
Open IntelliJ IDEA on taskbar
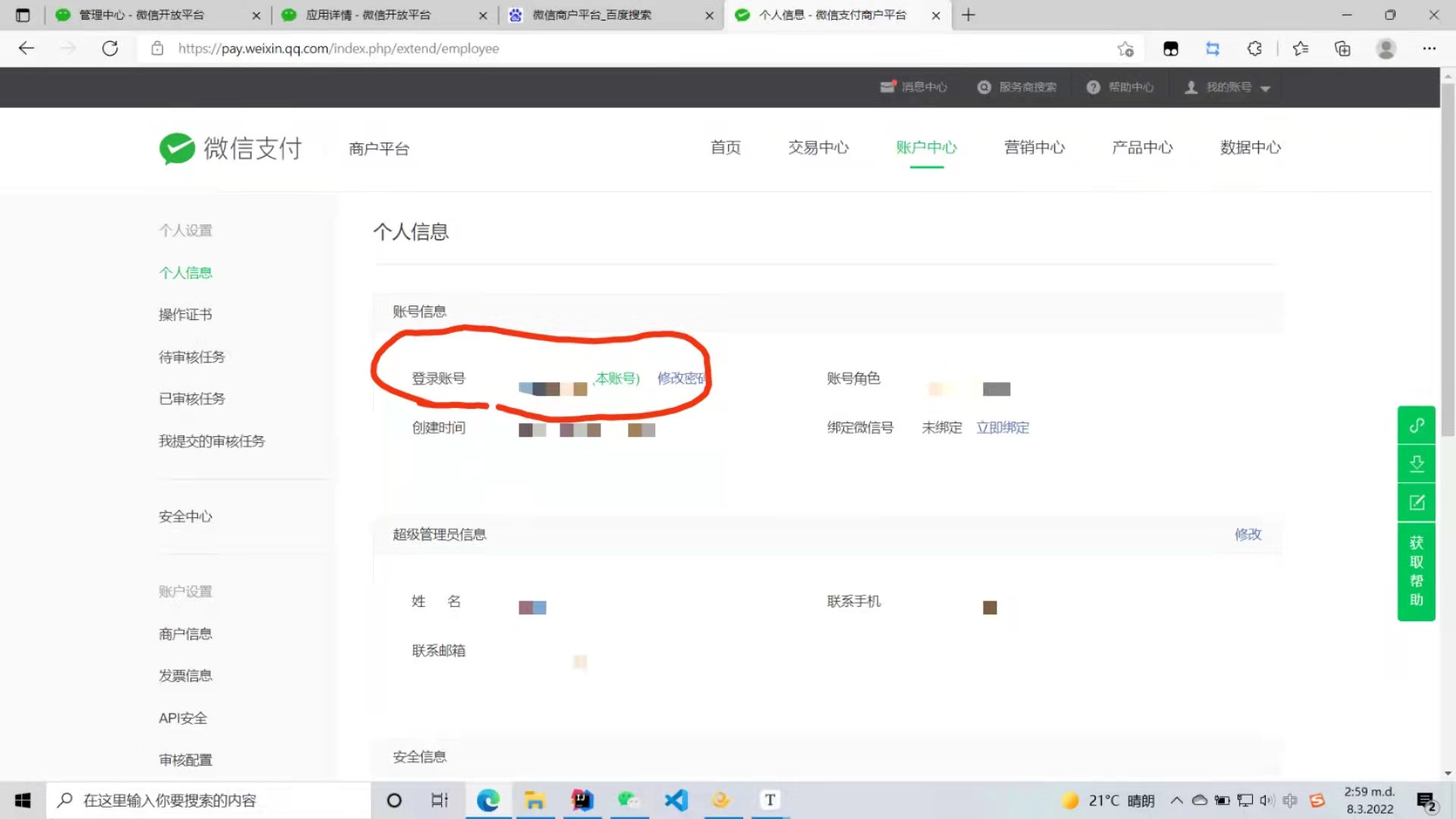[x=582, y=801]
